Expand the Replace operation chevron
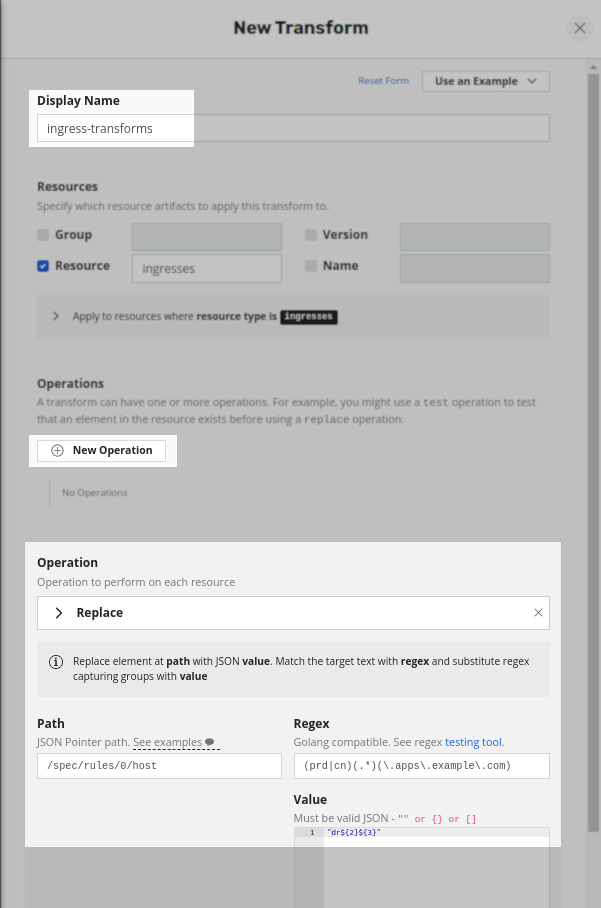The height and width of the screenshot is (908, 601). (58, 613)
